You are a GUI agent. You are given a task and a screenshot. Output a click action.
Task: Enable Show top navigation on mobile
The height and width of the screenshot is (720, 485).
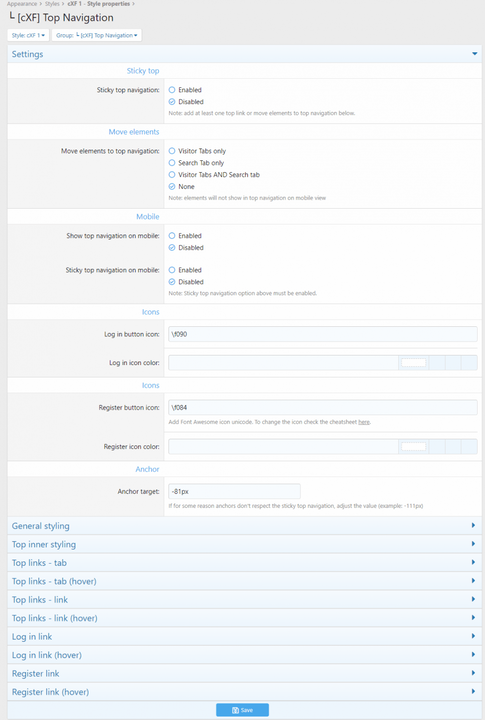coord(172,236)
